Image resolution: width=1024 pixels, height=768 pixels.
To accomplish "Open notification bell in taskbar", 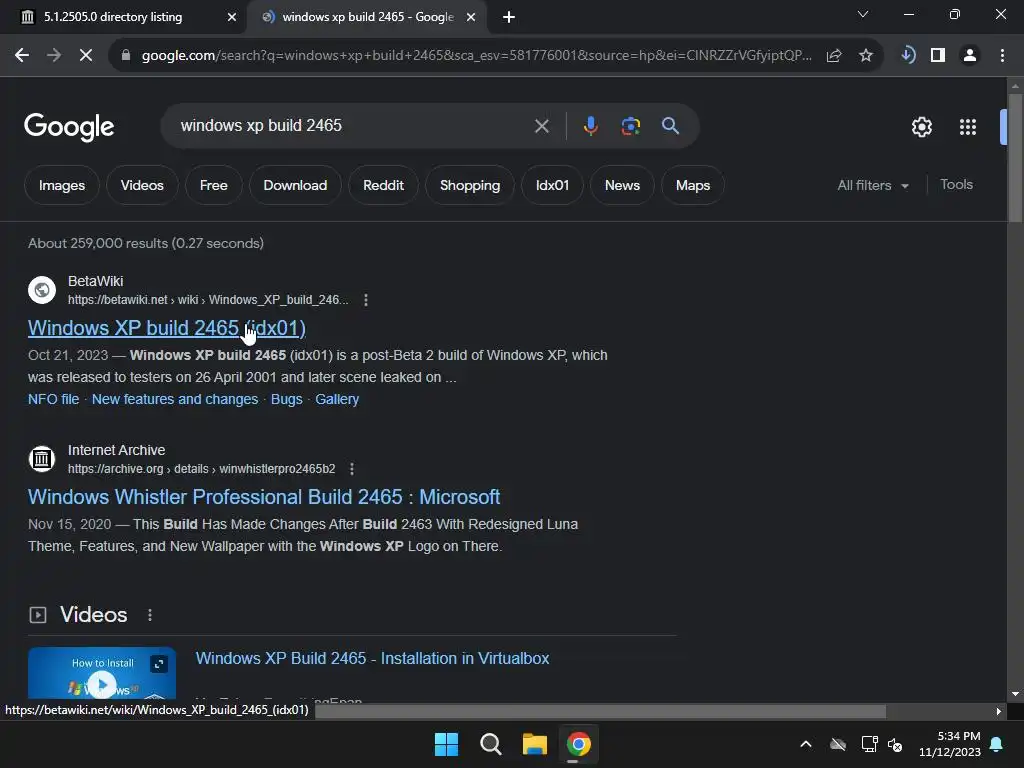I will click(x=997, y=744).
